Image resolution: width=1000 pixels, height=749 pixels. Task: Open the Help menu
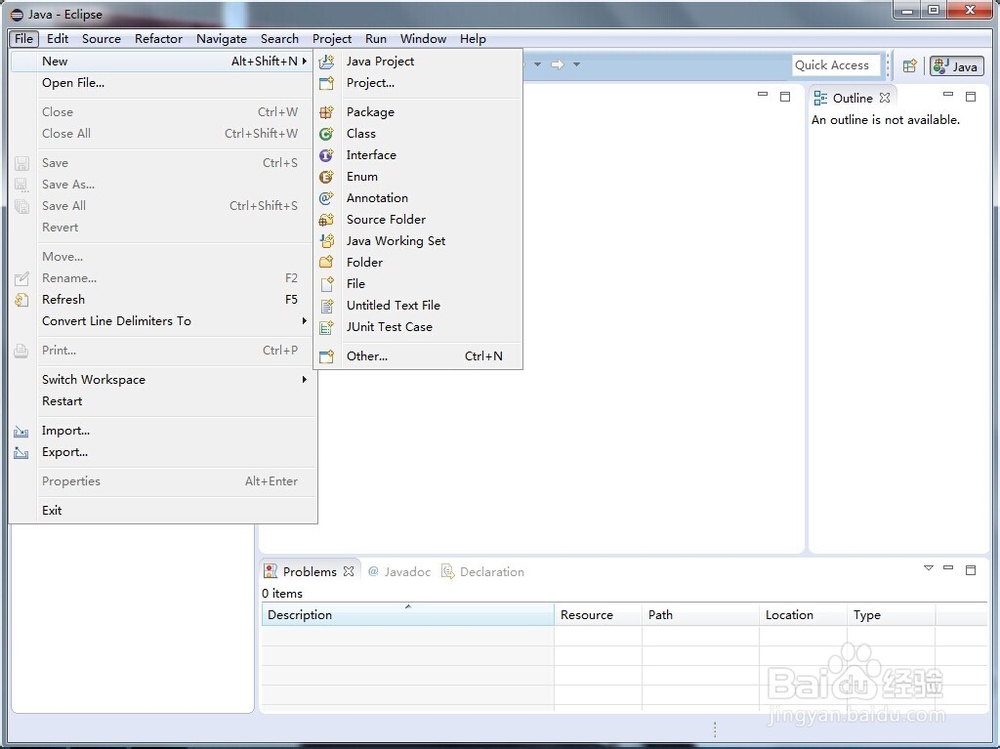pos(473,39)
